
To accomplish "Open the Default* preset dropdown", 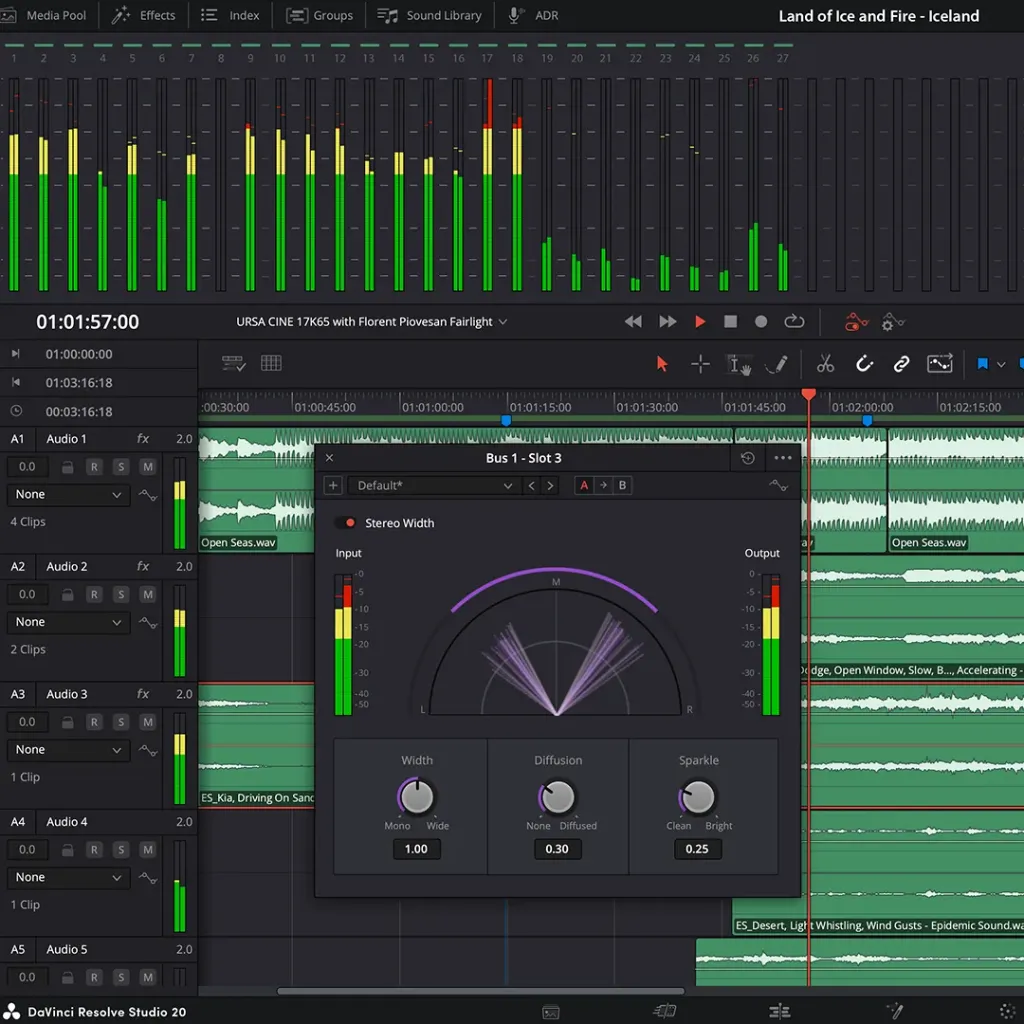I will point(434,485).
